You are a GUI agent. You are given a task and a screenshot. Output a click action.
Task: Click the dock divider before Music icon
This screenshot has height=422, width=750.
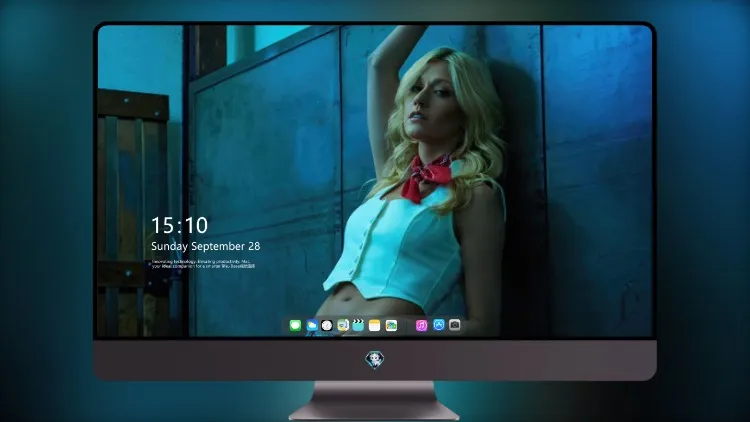coord(407,326)
